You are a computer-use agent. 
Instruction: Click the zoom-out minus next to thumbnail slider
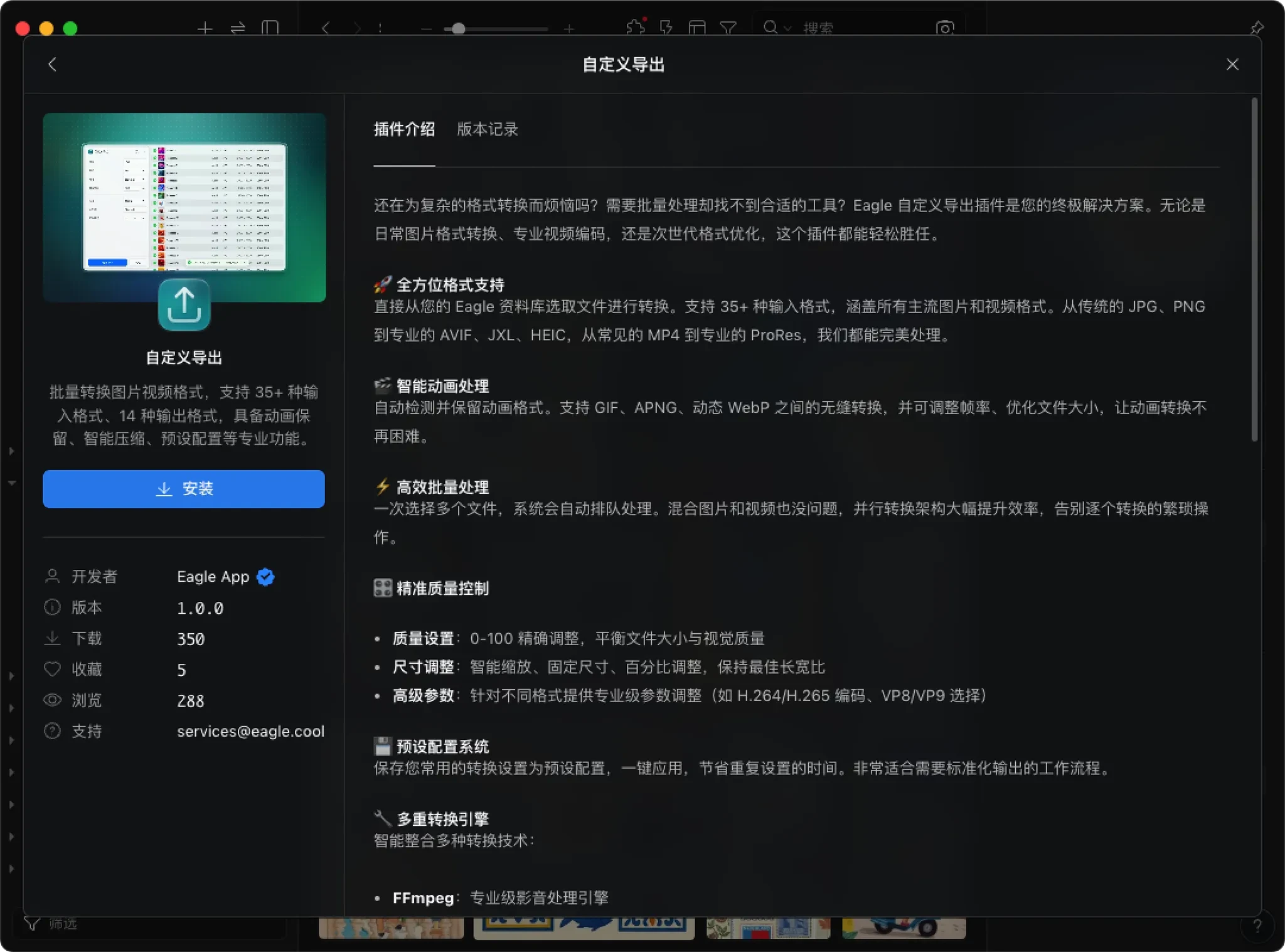[x=427, y=29]
